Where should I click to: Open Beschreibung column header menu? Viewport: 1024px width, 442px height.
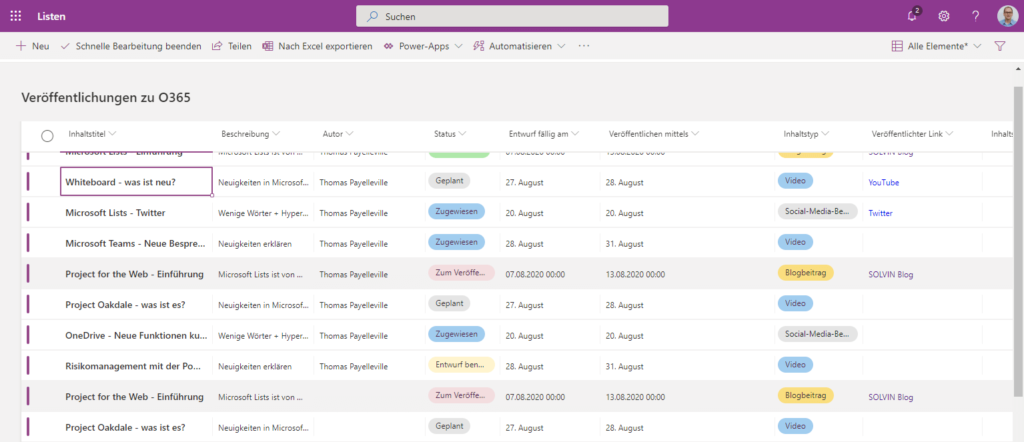(x=251, y=134)
